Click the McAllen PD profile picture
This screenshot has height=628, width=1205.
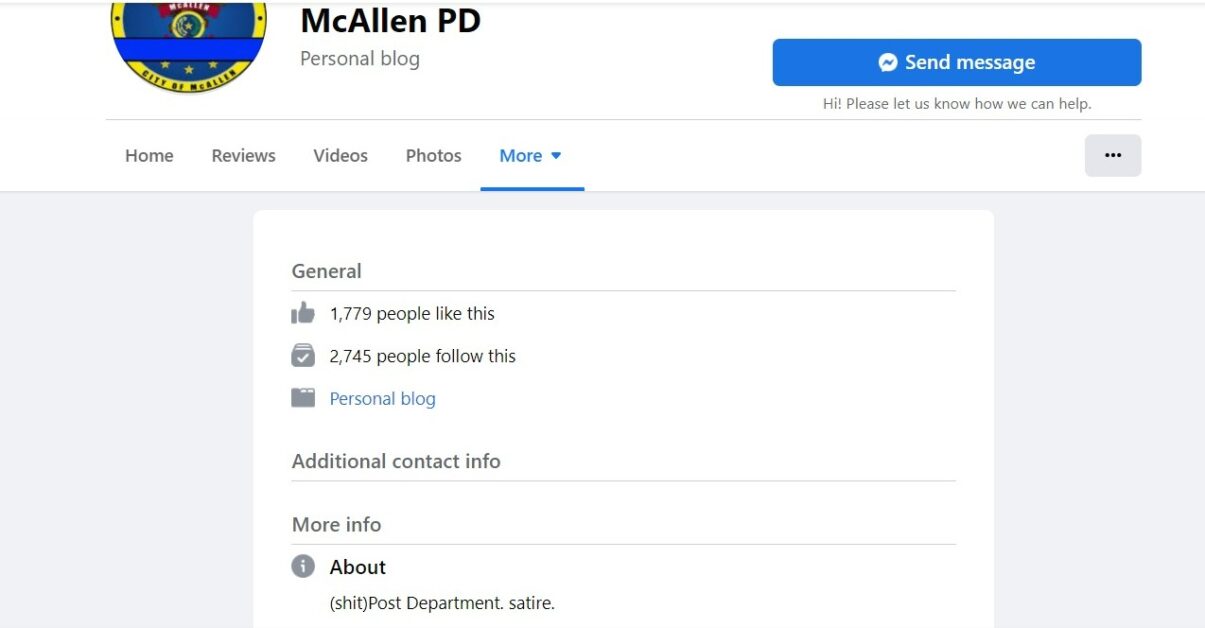point(189,45)
